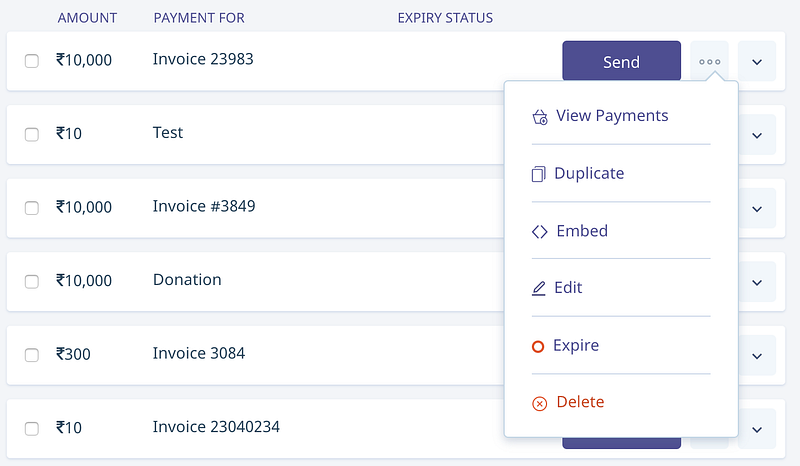Choose Duplicate from the options menu
This screenshot has height=466, width=800.
pos(589,173)
